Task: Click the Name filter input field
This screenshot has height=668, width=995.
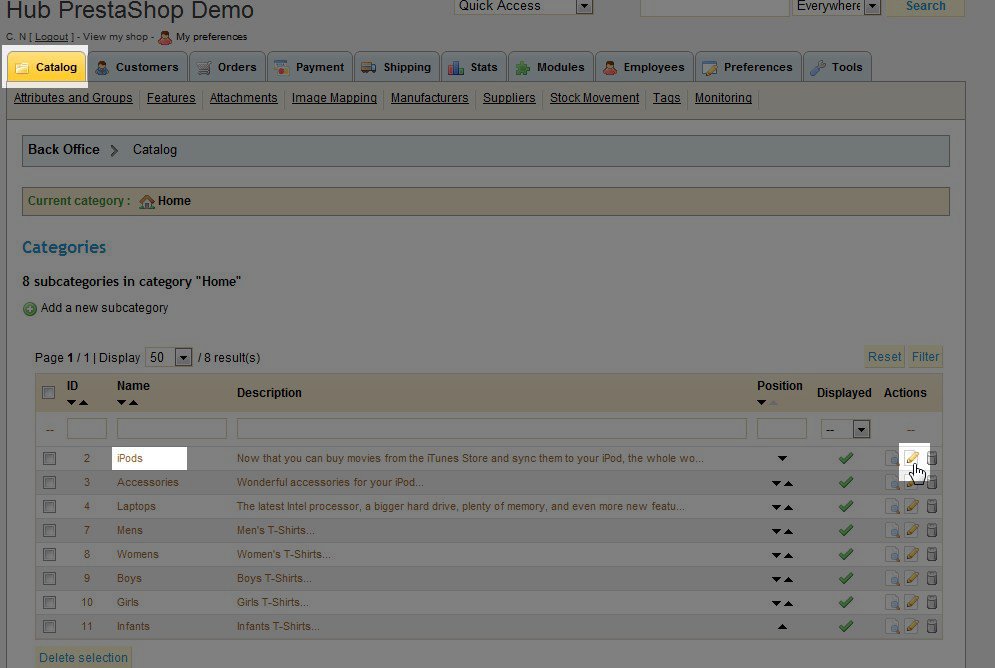Action: coord(172,429)
